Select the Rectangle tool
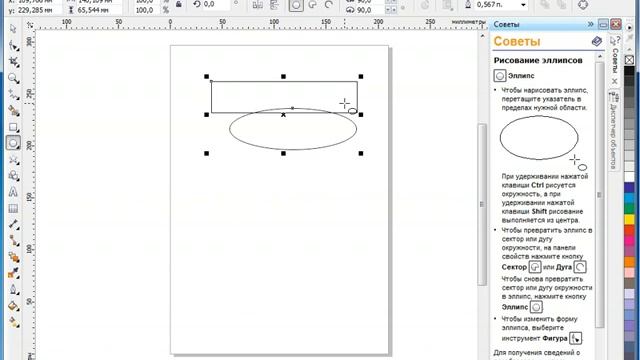 coord(13,127)
